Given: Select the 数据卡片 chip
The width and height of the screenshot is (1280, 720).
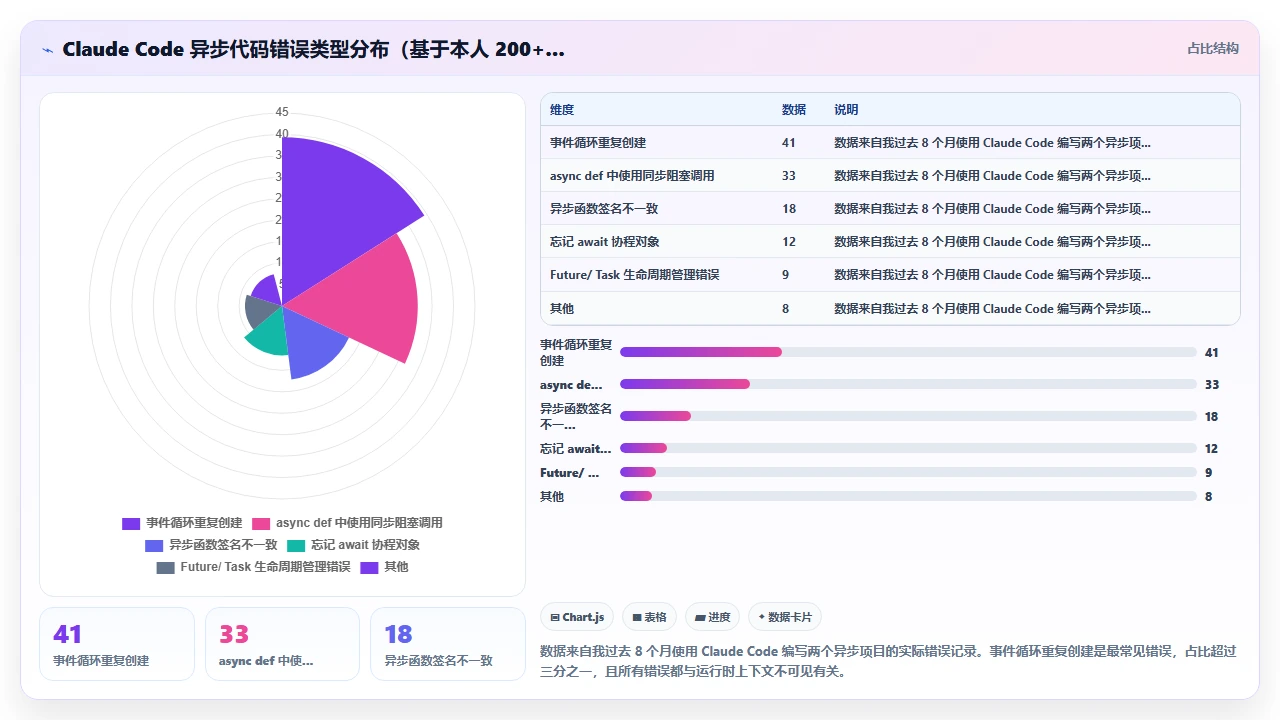Looking at the screenshot, I should (785, 617).
